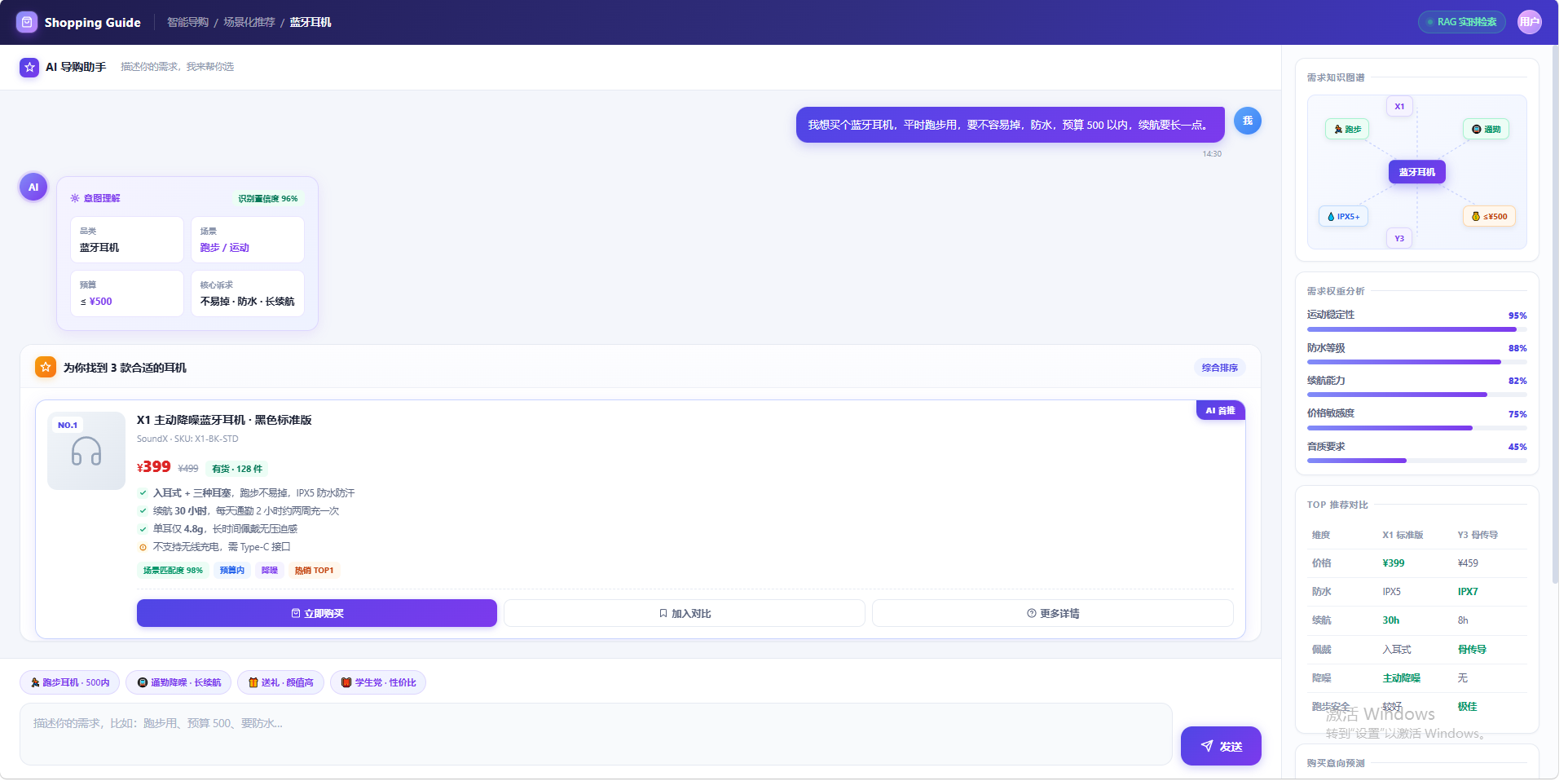This screenshot has height=781, width=1568.
Task: Click the ≤ ¥500 budget card
Action: point(127,293)
